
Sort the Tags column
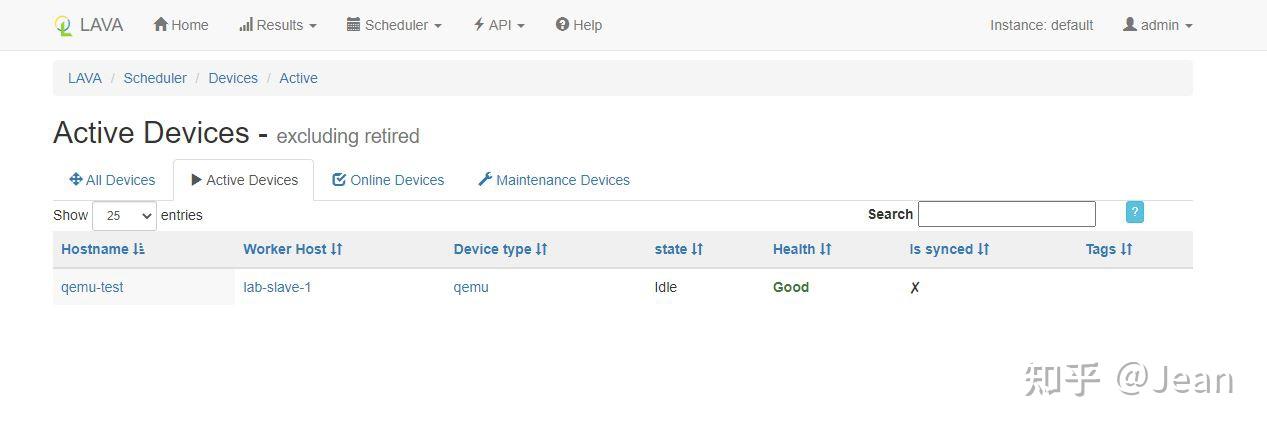pyautogui.click(x=1126, y=249)
